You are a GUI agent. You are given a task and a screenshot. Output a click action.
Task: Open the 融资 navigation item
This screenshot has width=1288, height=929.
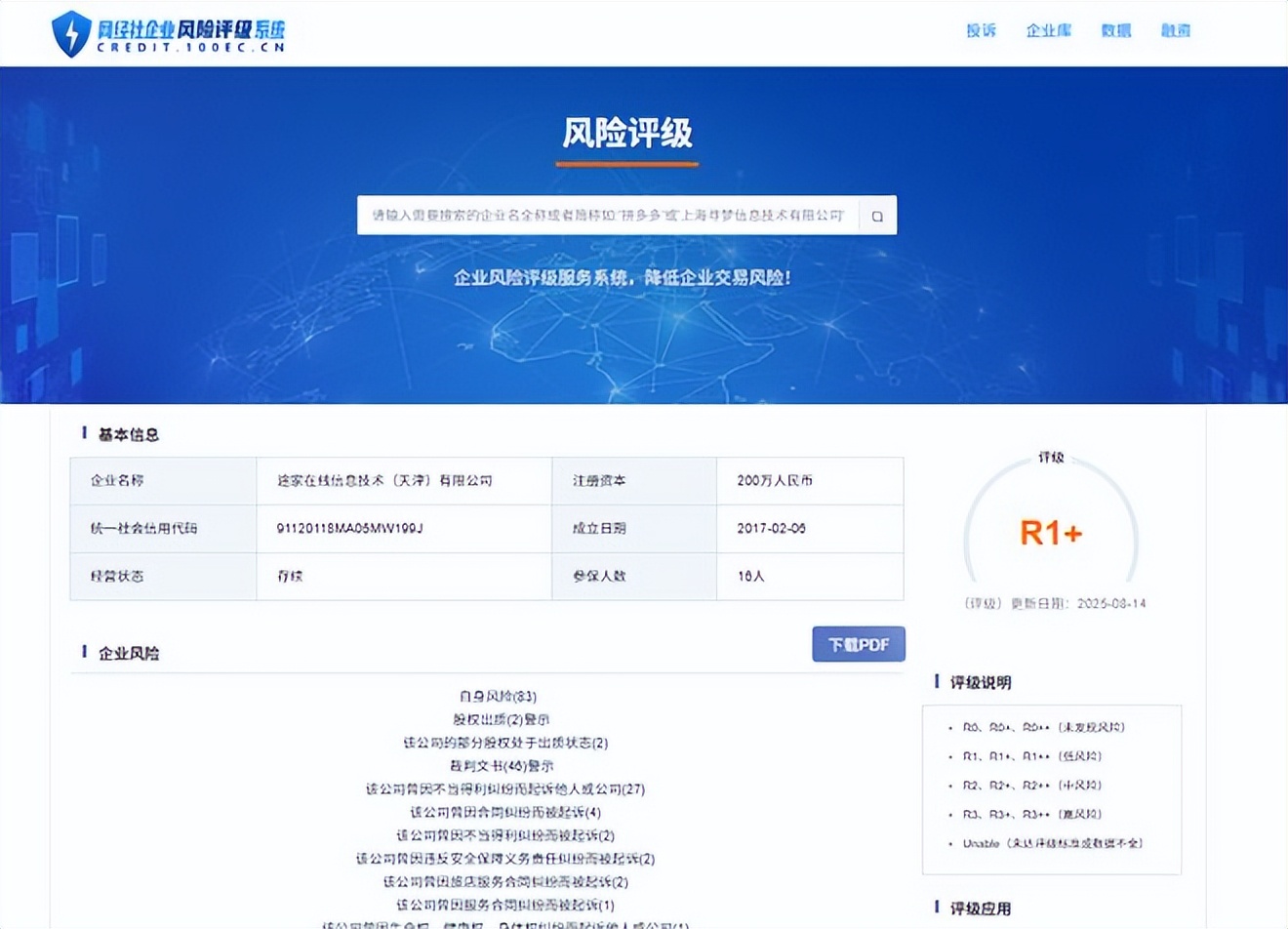tap(1176, 30)
